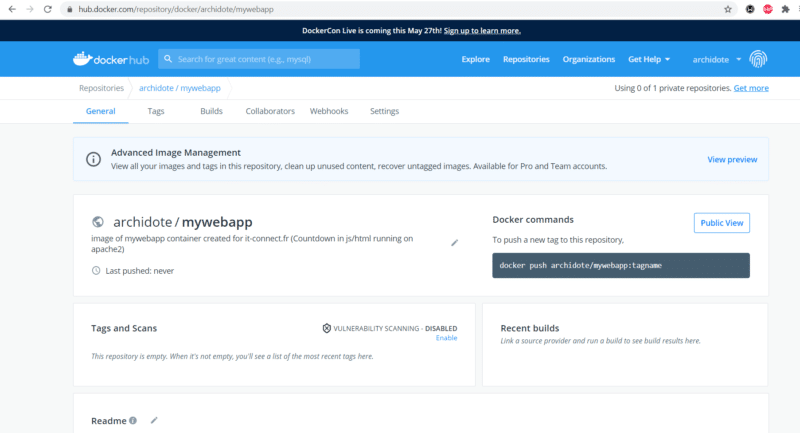This screenshot has height=433, width=800.
Task: Edit repository description with pencil icon
Action: point(455,243)
